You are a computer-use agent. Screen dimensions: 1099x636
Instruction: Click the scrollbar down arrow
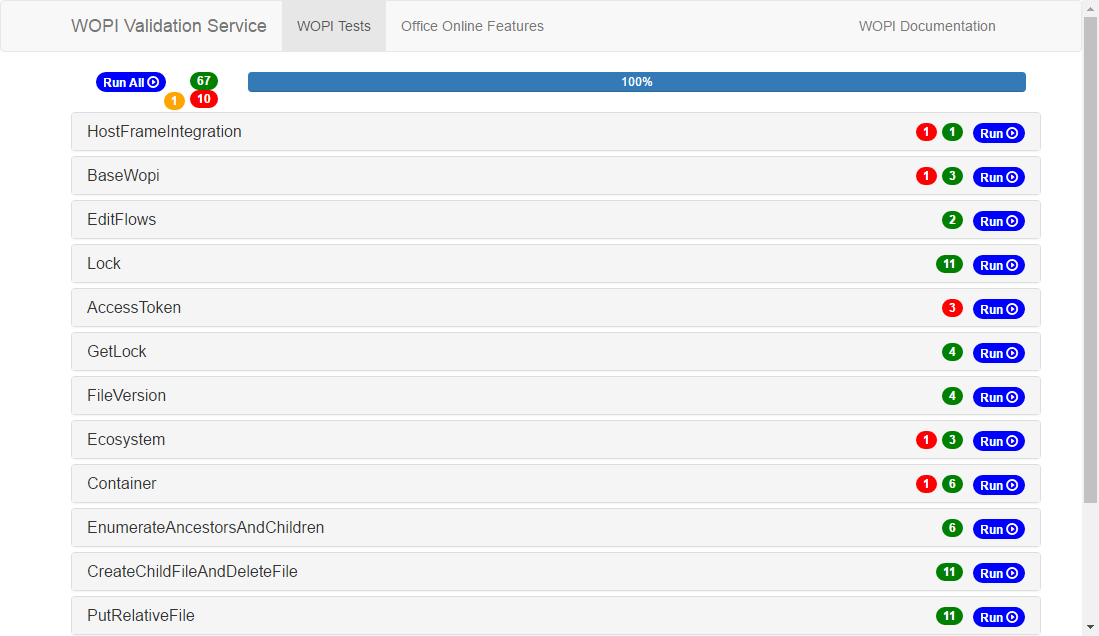1090,628
